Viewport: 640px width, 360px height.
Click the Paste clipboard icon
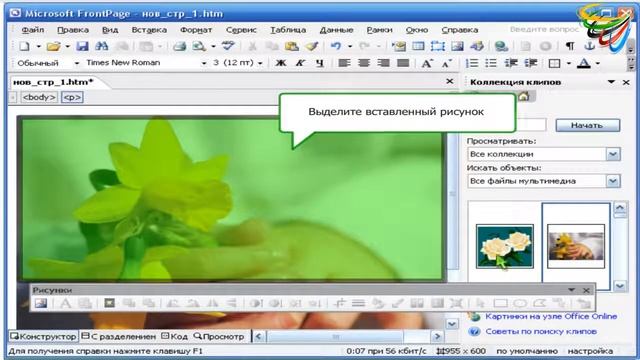click(x=291, y=46)
